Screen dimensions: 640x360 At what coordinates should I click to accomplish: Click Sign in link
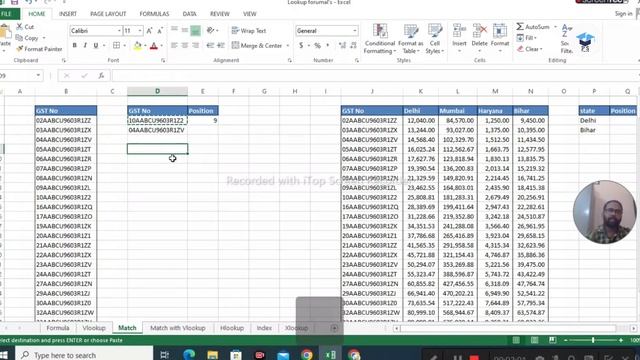tap(623, 14)
